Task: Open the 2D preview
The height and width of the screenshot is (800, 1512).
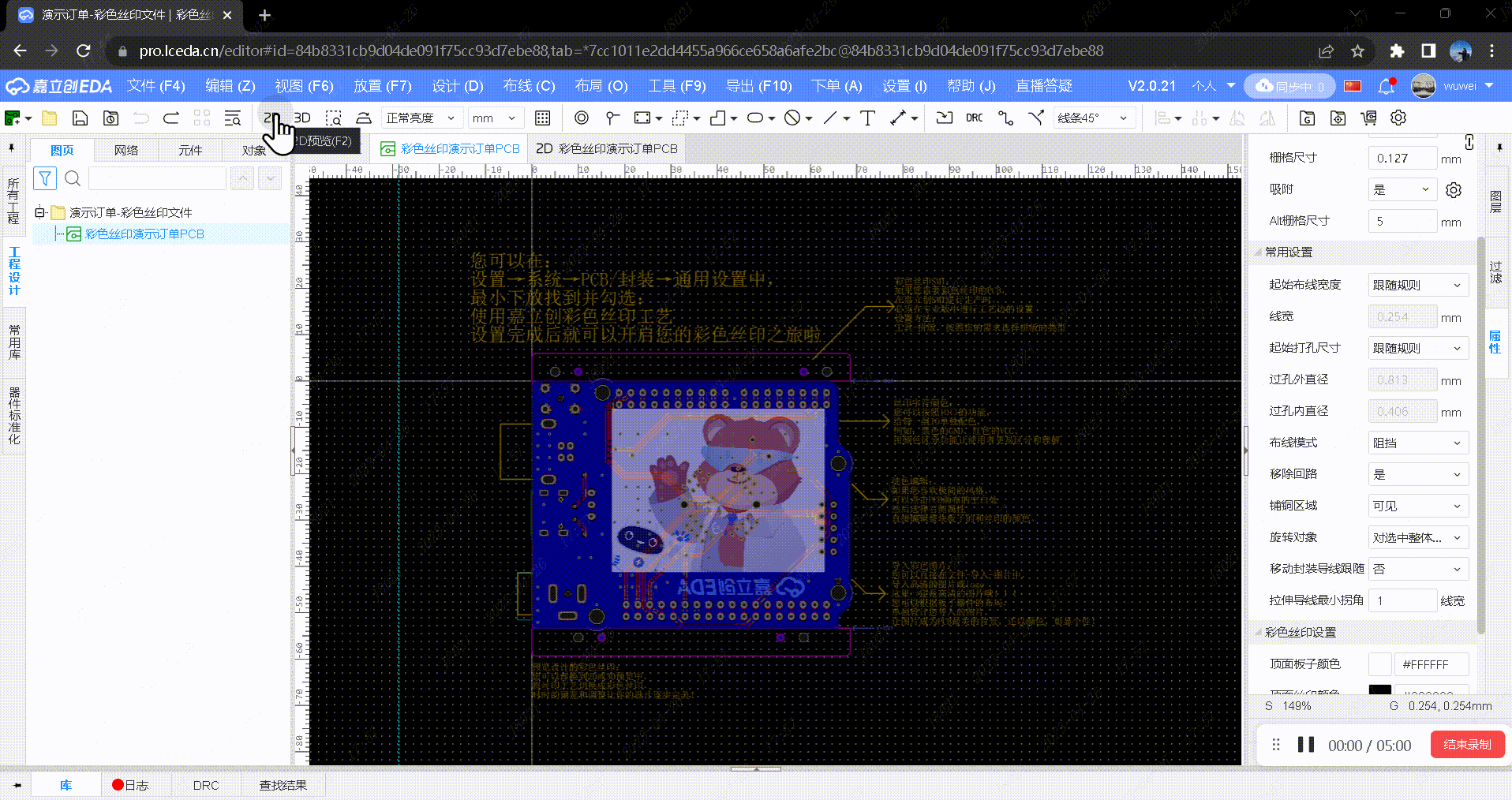Action: (271, 118)
